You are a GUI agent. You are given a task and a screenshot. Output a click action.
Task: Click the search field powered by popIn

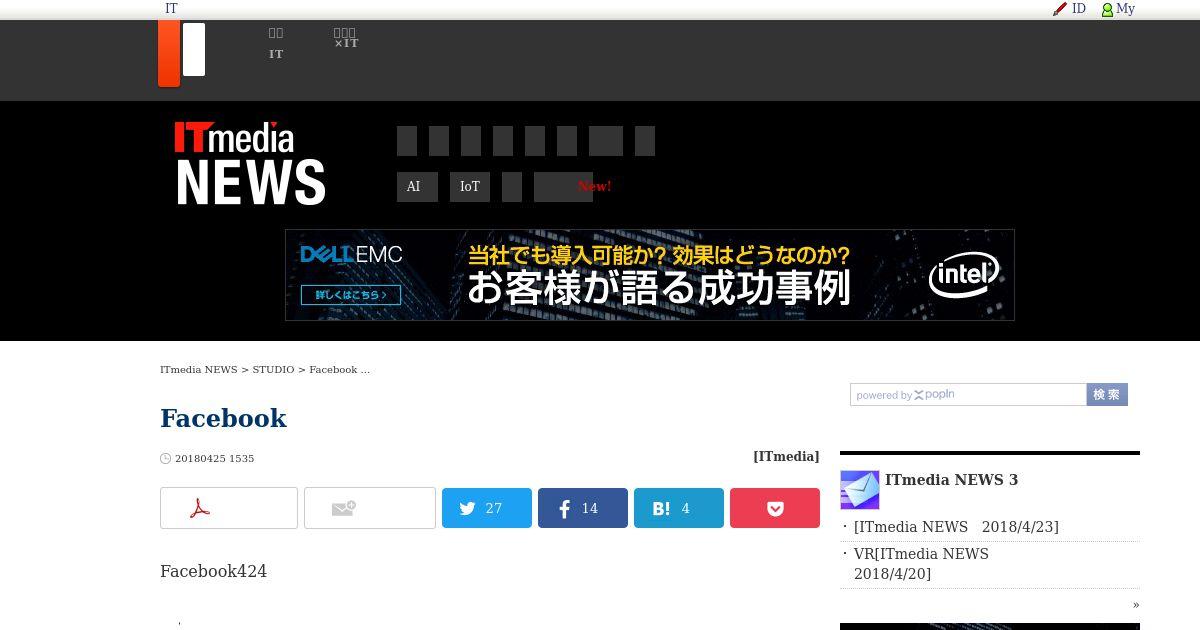pyautogui.click(x=968, y=395)
